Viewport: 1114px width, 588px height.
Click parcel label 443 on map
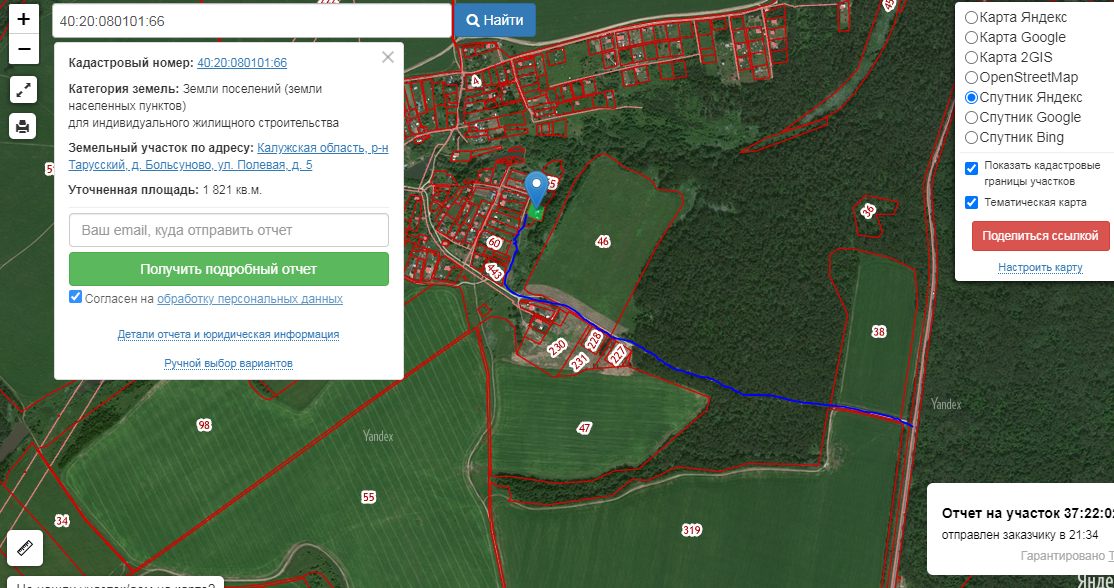pos(494,271)
